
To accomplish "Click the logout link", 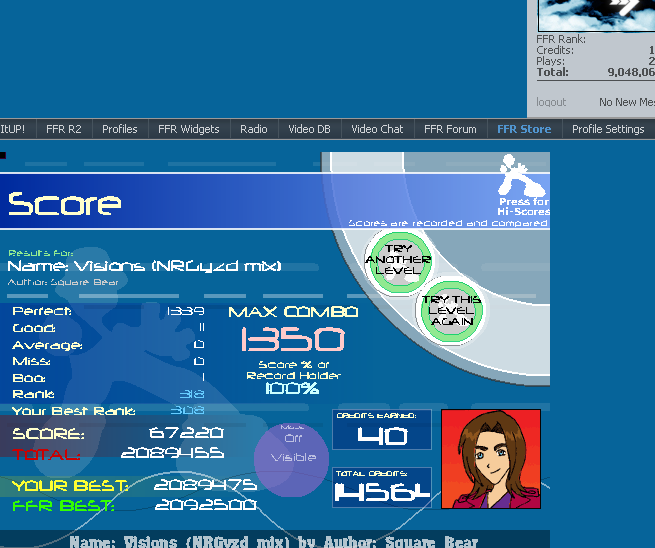I will coord(551,102).
